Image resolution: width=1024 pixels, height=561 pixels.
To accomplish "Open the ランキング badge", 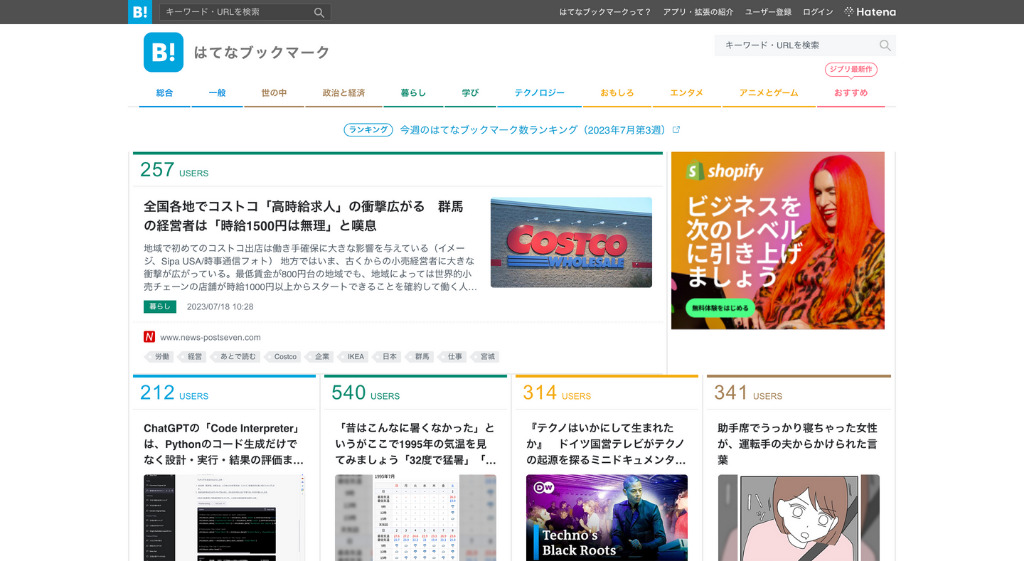I will [367, 130].
